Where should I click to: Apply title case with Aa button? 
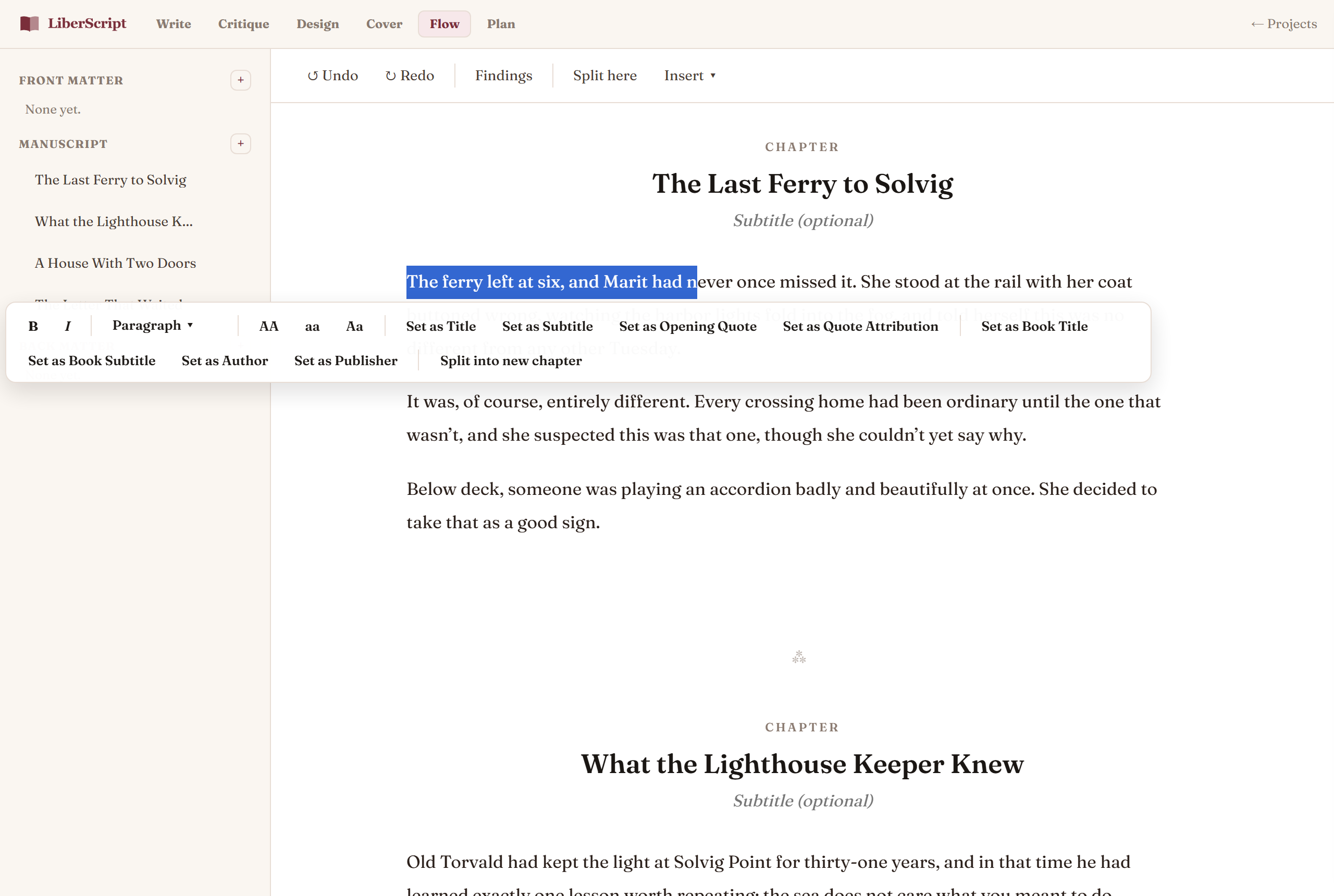coord(354,326)
